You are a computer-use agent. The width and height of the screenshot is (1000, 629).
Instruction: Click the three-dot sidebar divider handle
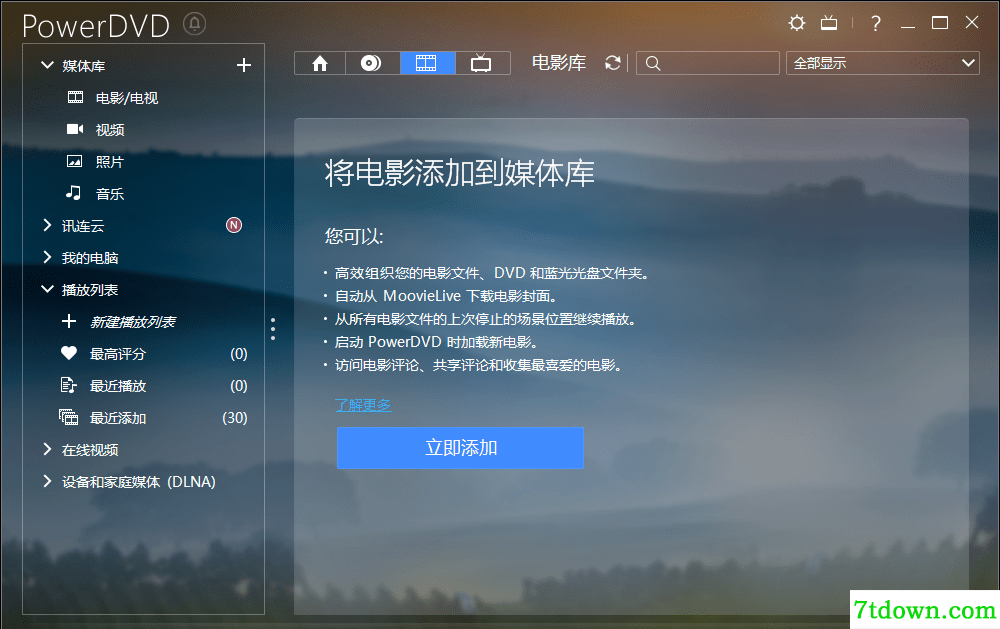coord(273,329)
